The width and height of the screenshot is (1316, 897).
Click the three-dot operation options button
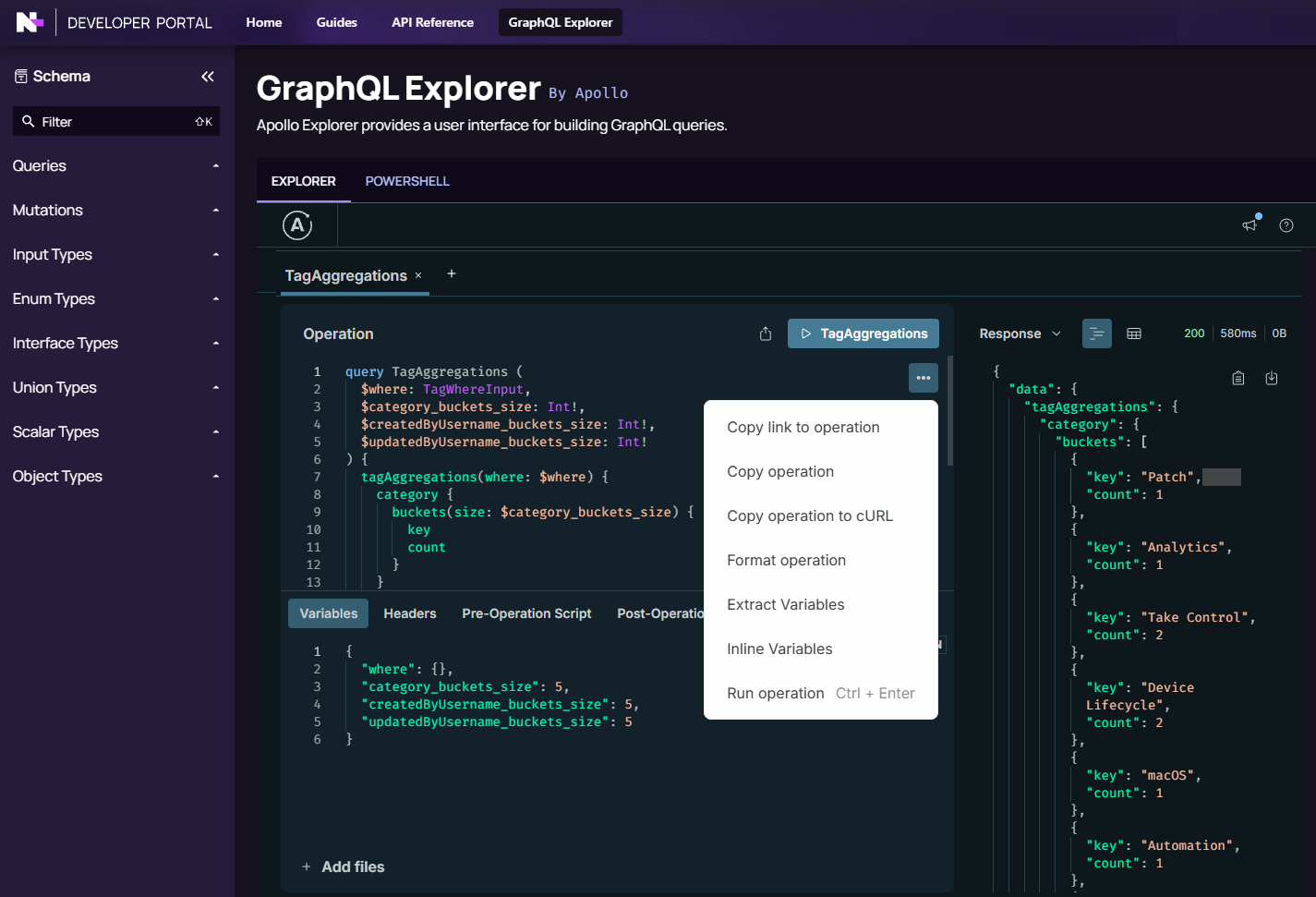click(924, 378)
